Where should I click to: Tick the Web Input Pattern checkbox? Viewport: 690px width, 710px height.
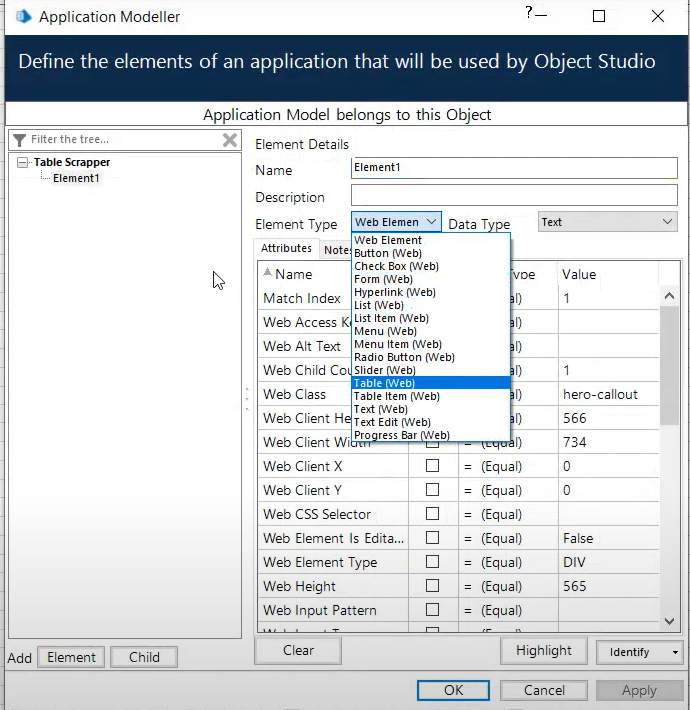432,609
